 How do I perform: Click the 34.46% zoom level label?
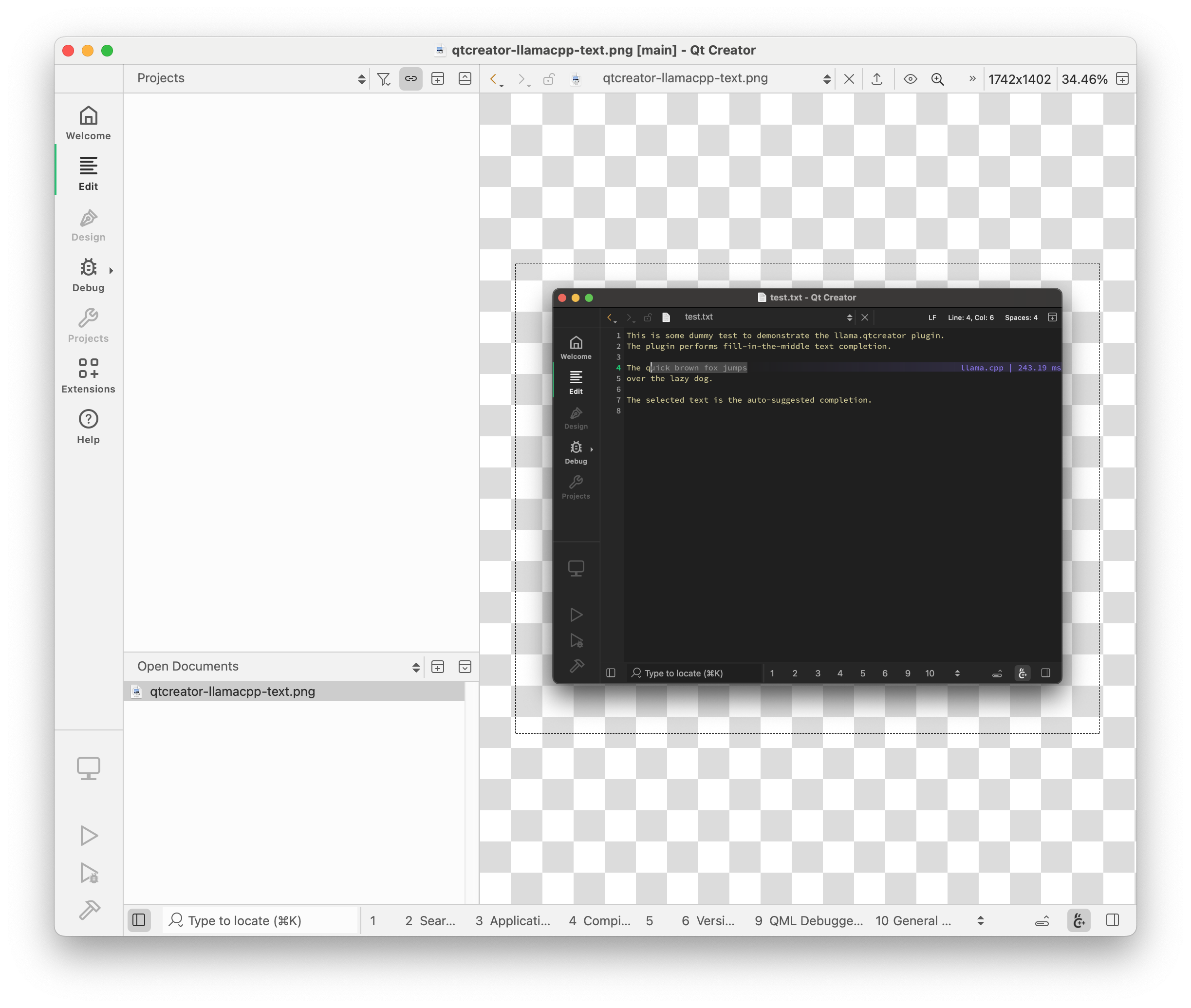point(1084,79)
